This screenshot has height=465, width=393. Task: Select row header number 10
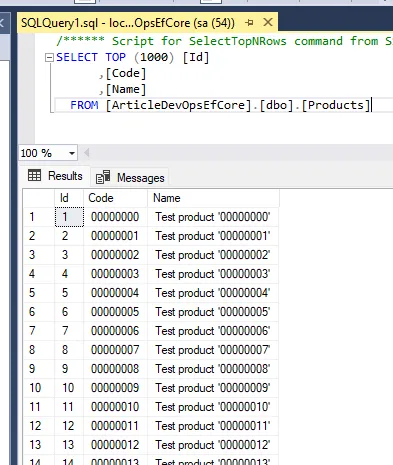(39, 388)
